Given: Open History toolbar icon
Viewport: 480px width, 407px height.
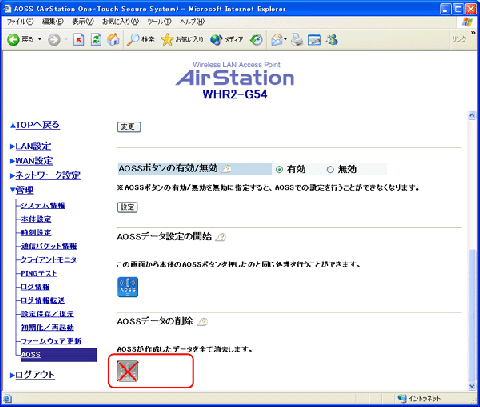Looking at the screenshot, I should [x=256, y=40].
